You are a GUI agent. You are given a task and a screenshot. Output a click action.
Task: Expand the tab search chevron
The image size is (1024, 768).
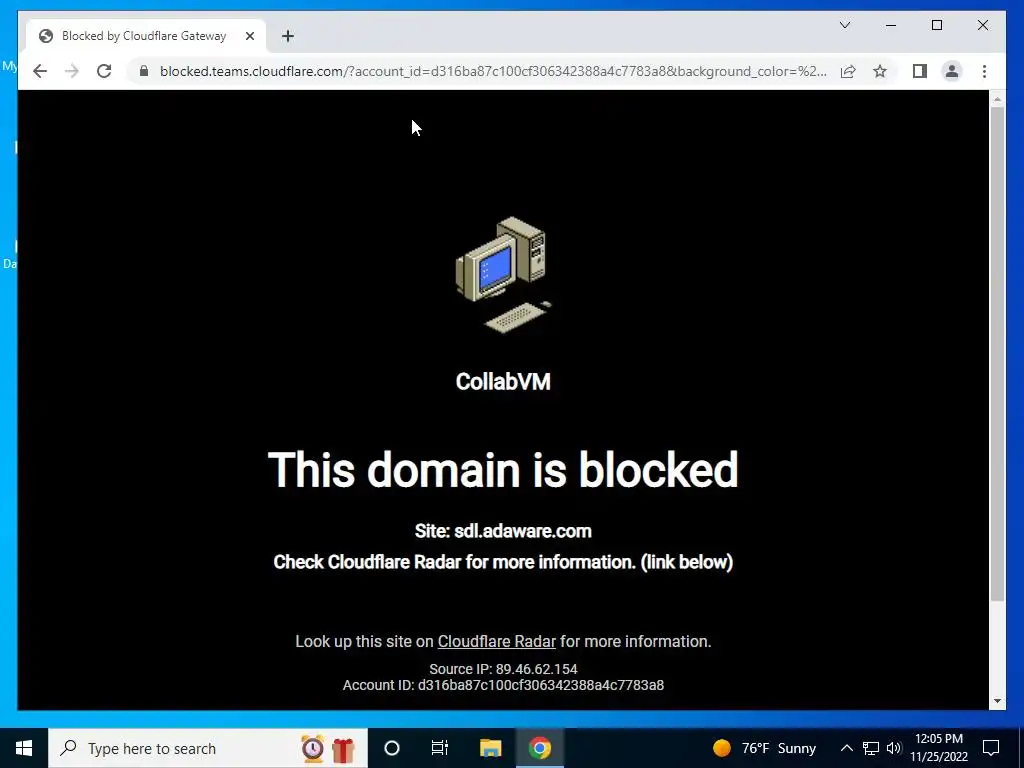tap(844, 25)
